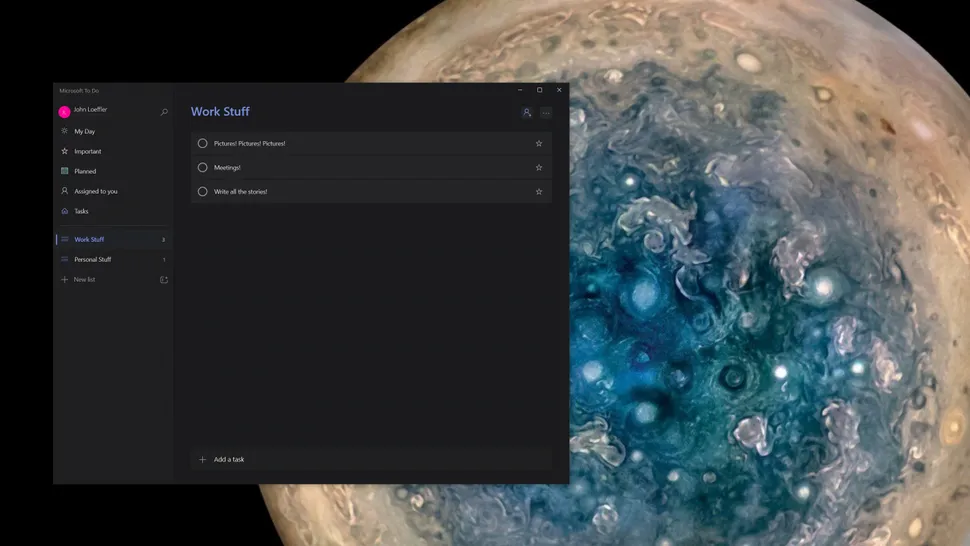Complete the Pictures! Pictures! Pictures! task circle
This screenshot has height=546, width=970.
pyautogui.click(x=202, y=143)
